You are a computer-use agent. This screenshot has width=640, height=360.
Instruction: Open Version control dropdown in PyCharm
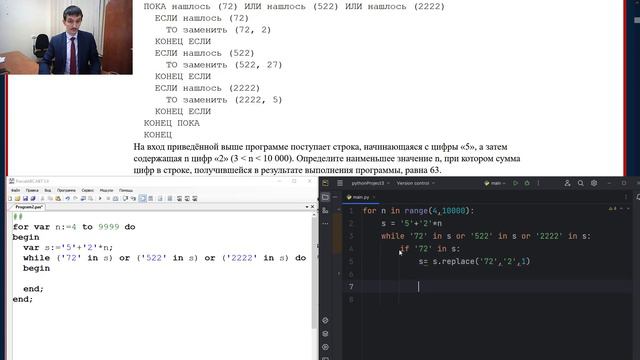tap(416, 183)
